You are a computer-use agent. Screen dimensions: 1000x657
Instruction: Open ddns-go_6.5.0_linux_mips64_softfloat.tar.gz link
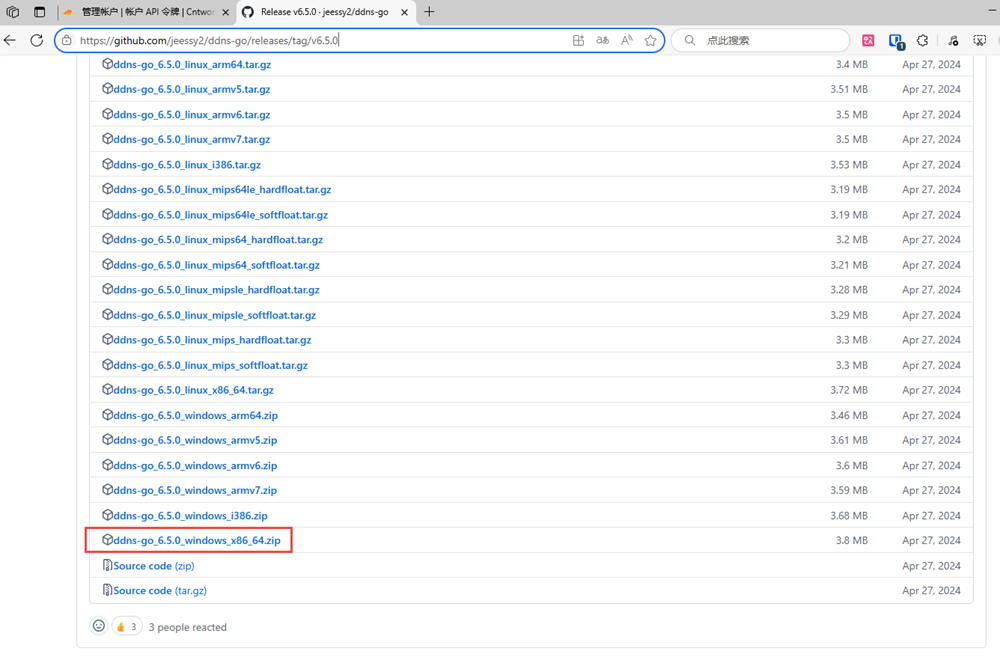[x=217, y=265]
